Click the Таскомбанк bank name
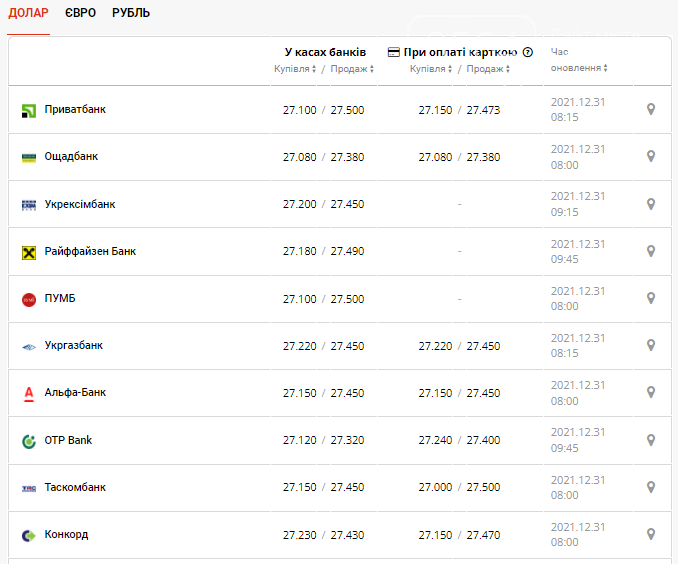 [x=75, y=487]
